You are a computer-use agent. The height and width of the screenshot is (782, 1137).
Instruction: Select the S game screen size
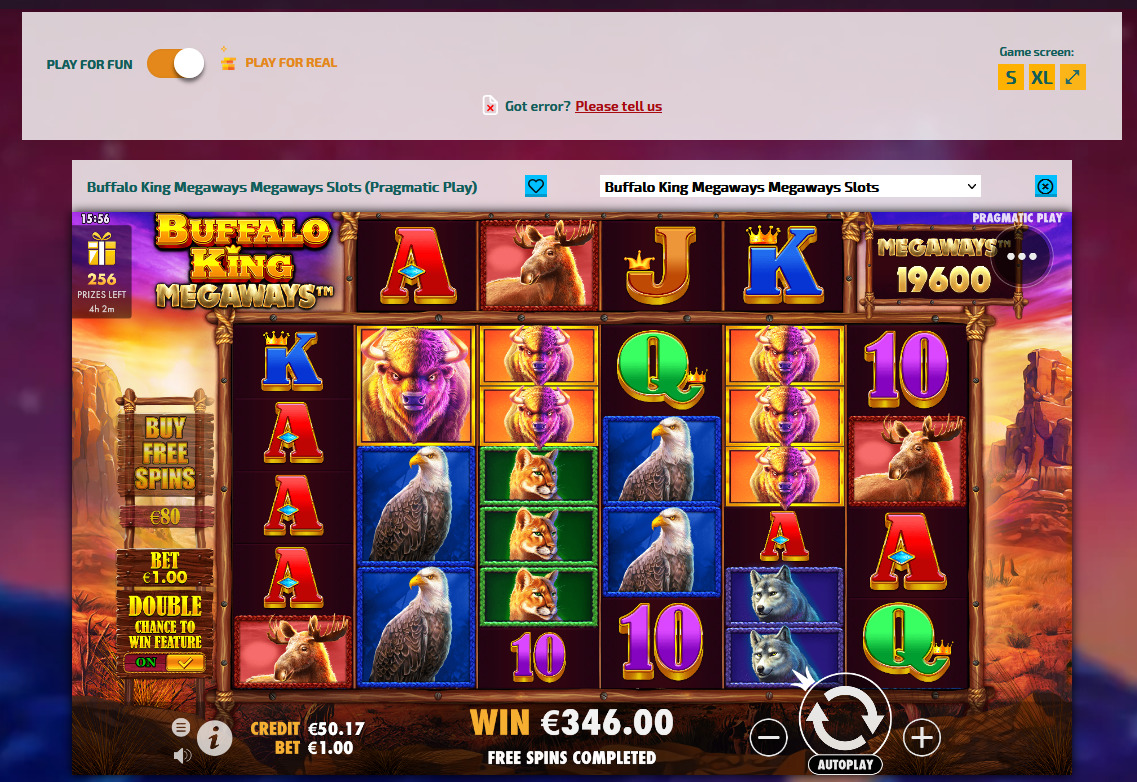(1011, 77)
